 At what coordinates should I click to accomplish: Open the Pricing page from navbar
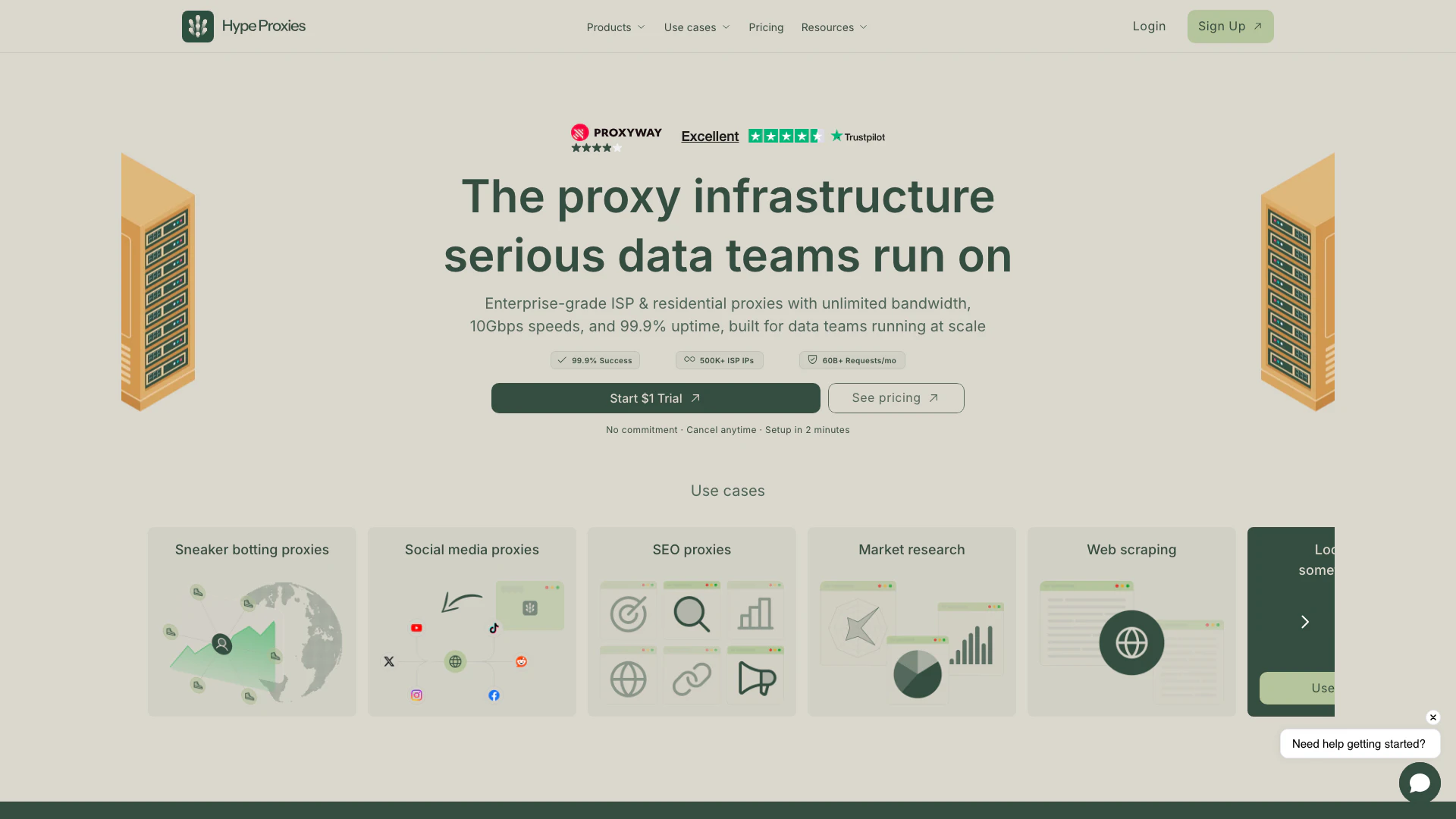(x=766, y=27)
